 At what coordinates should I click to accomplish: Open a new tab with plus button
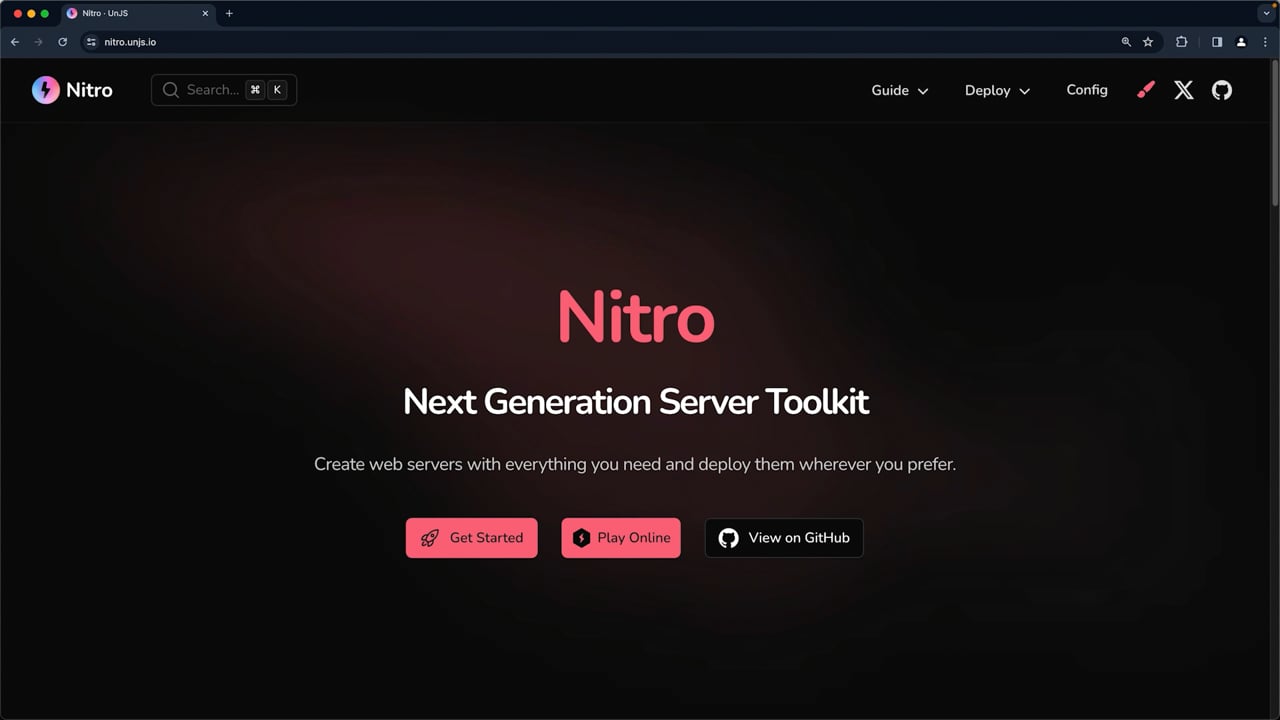[x=229, y=13]
